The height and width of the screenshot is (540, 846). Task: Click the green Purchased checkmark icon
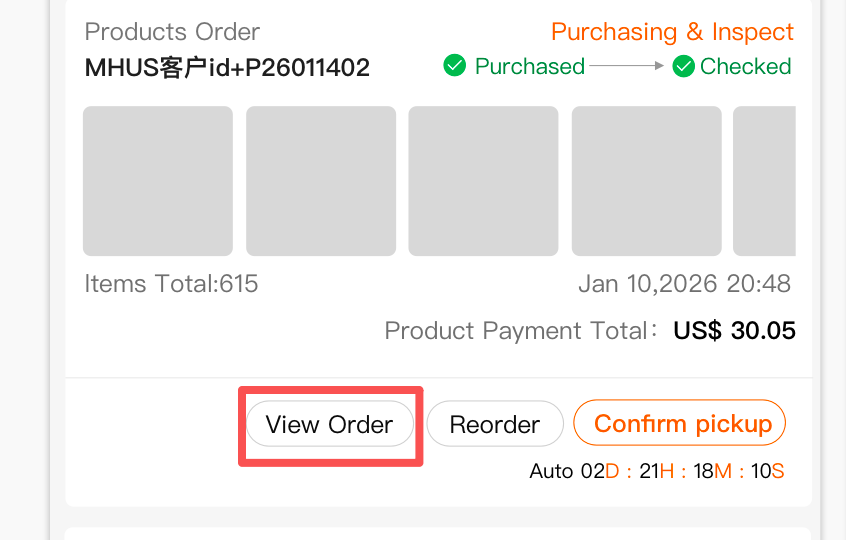[455, 67]
